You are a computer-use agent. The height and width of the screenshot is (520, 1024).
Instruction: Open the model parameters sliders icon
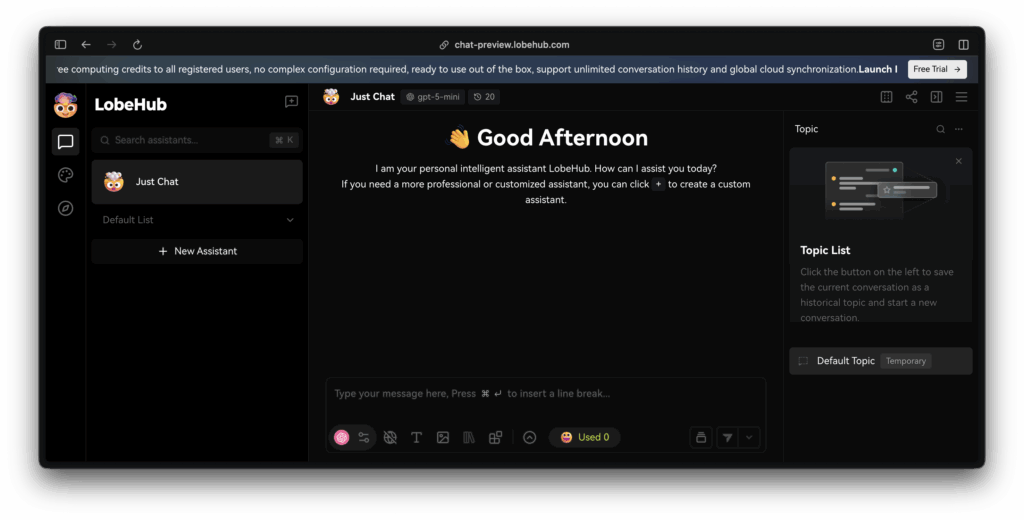click(364, 437)
